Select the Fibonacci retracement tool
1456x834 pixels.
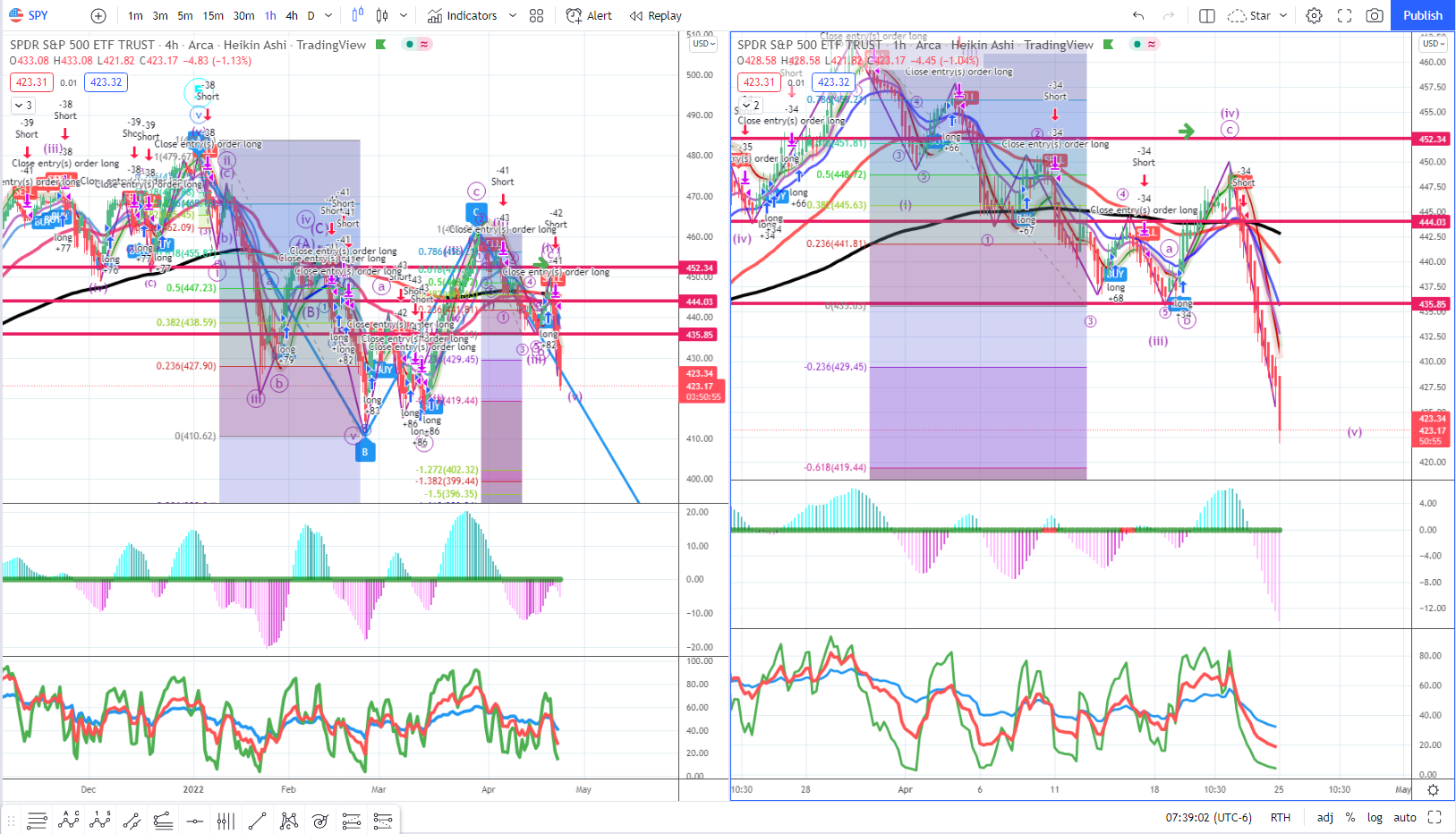(163, 820)
